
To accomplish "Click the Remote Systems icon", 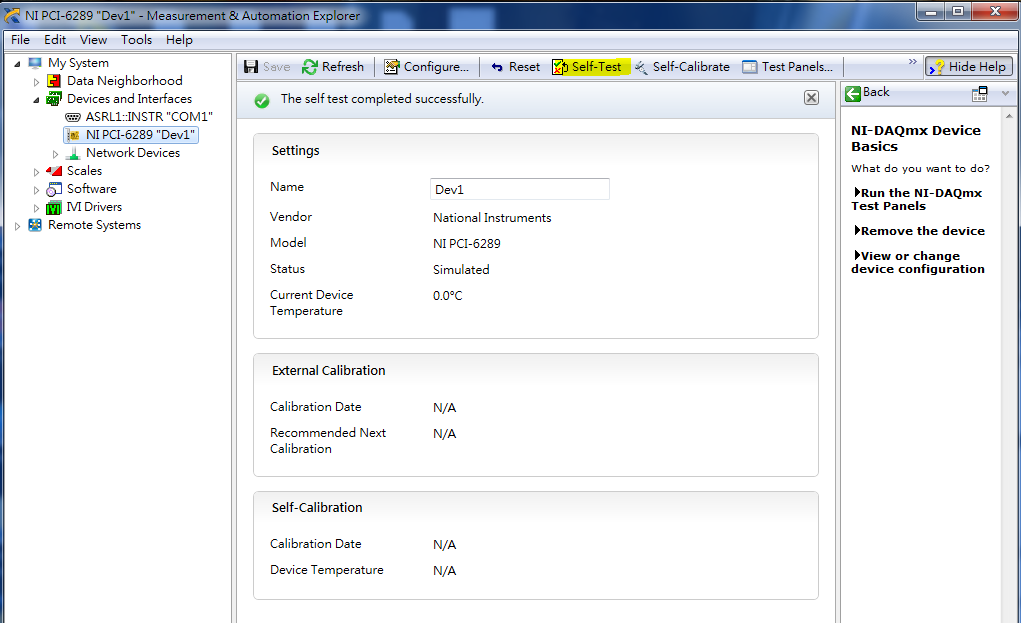I will [35, 225].
